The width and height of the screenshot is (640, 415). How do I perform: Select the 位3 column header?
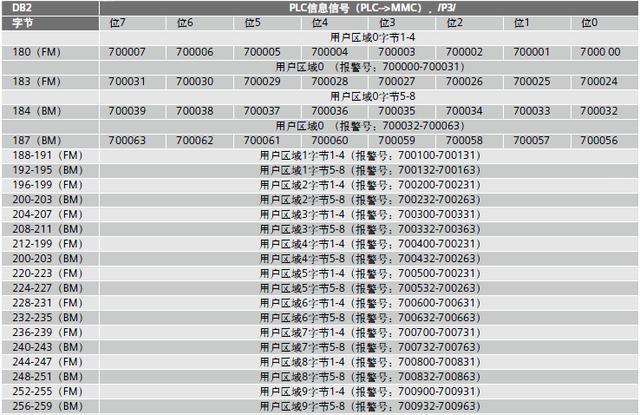[387, 23]
